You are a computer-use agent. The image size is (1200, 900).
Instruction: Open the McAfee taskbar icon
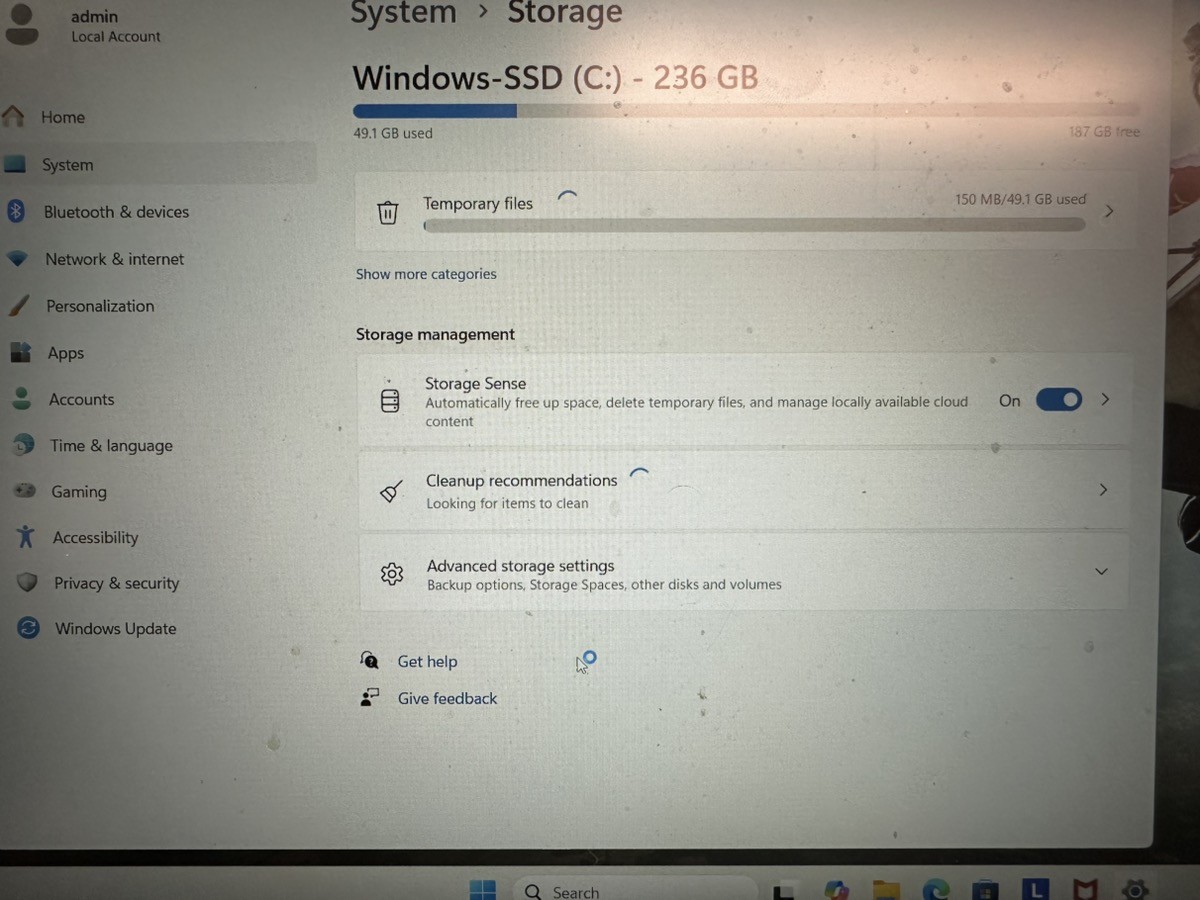pyautogui.click(x=1085, y=889)
